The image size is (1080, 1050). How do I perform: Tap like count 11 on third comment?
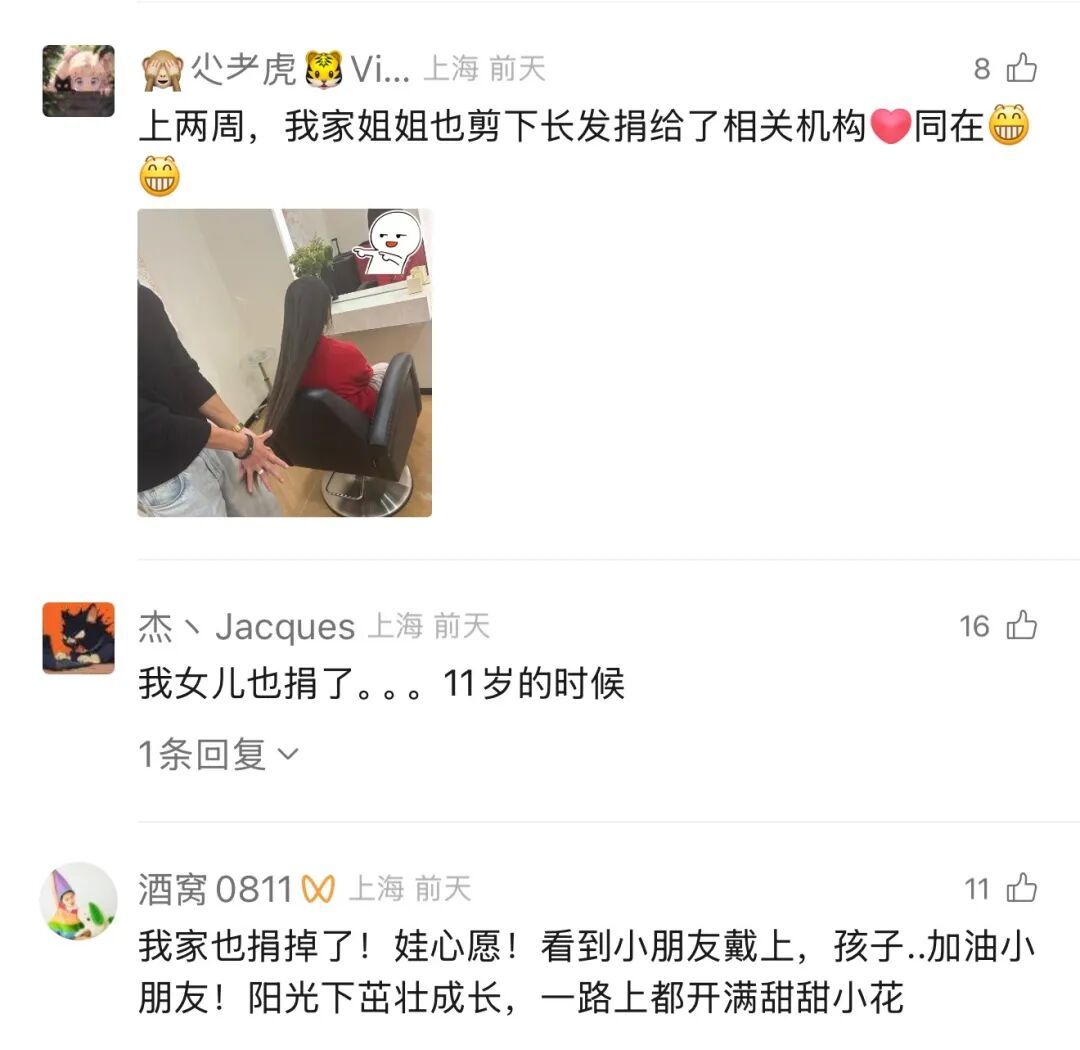[x=977, y=889]
